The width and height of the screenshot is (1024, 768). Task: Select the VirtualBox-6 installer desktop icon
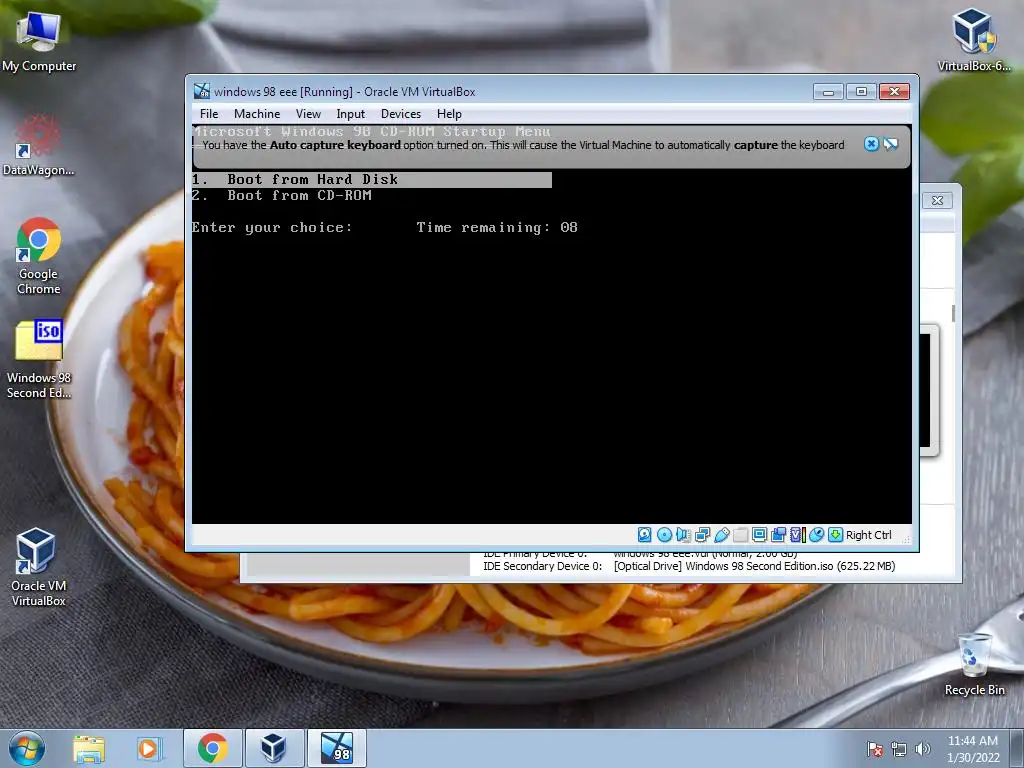coord(974,40)
